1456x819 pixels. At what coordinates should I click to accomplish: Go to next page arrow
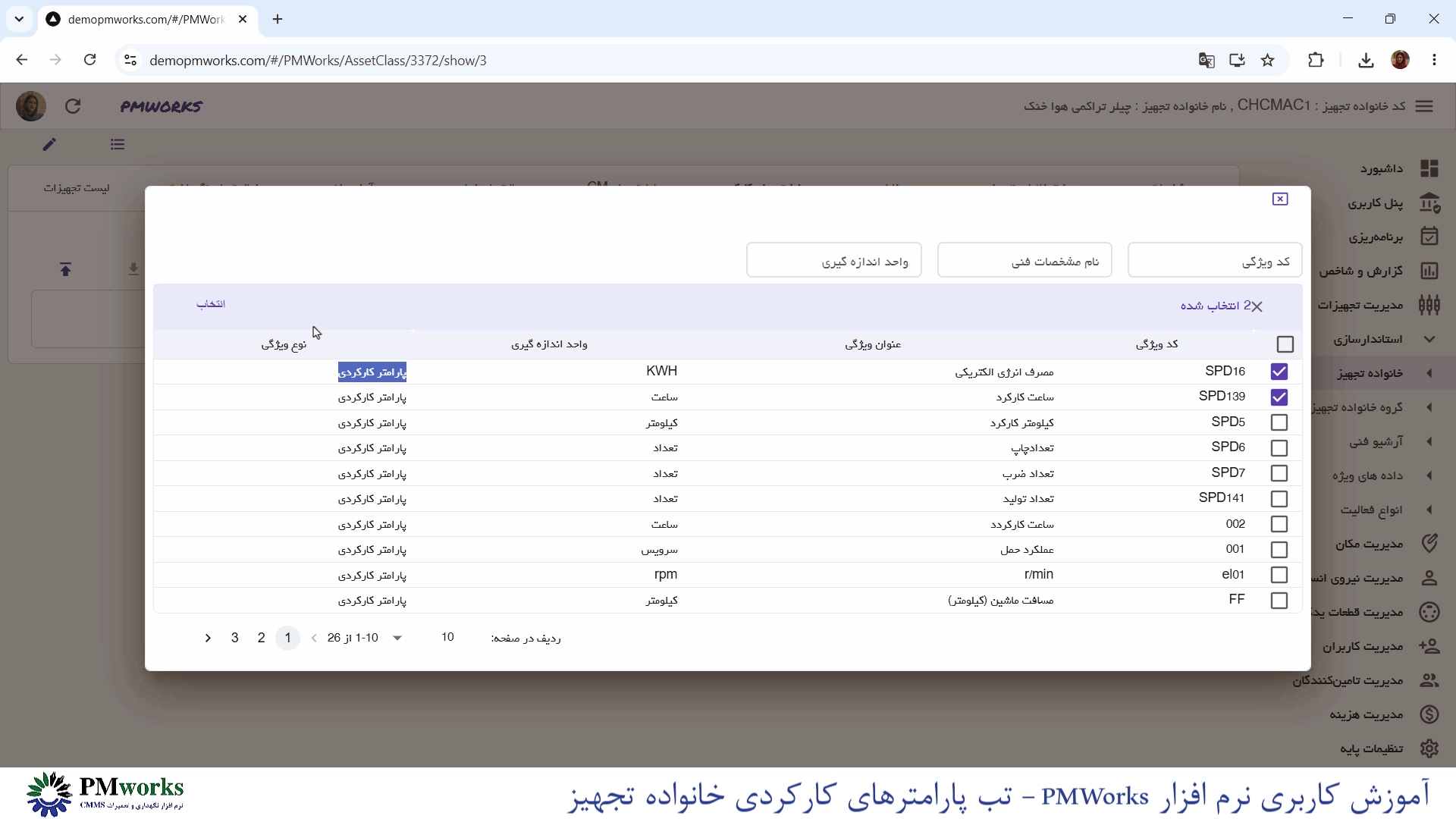pos(208,639)
